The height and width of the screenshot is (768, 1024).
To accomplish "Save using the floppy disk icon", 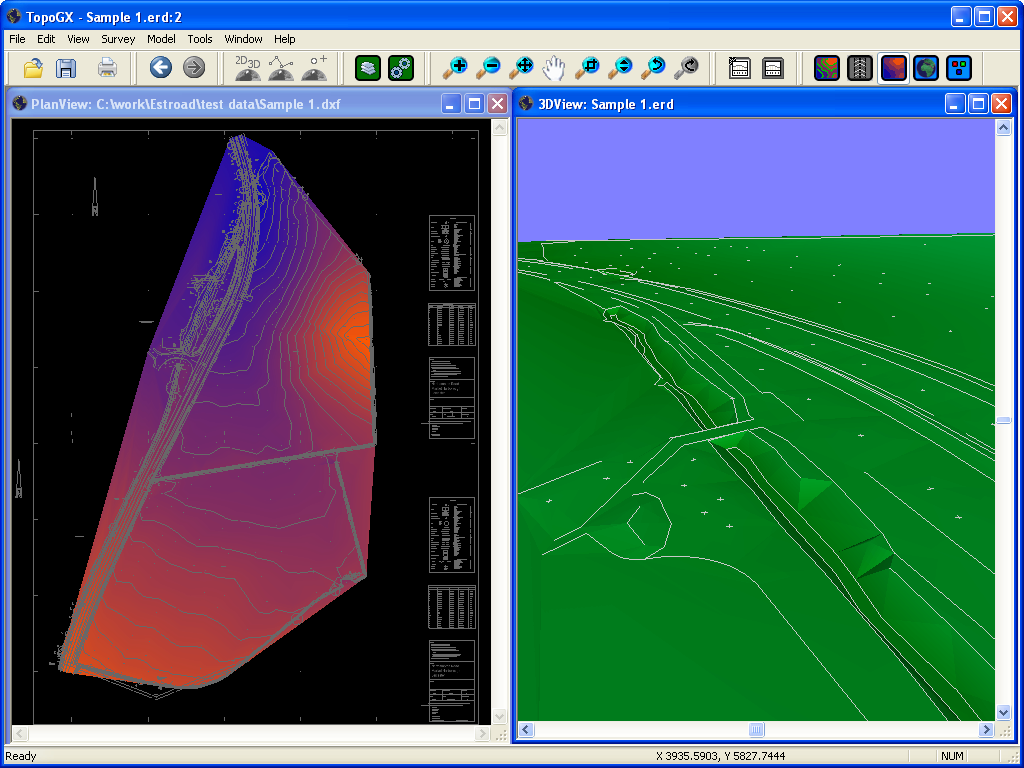I will click(66, 67).
